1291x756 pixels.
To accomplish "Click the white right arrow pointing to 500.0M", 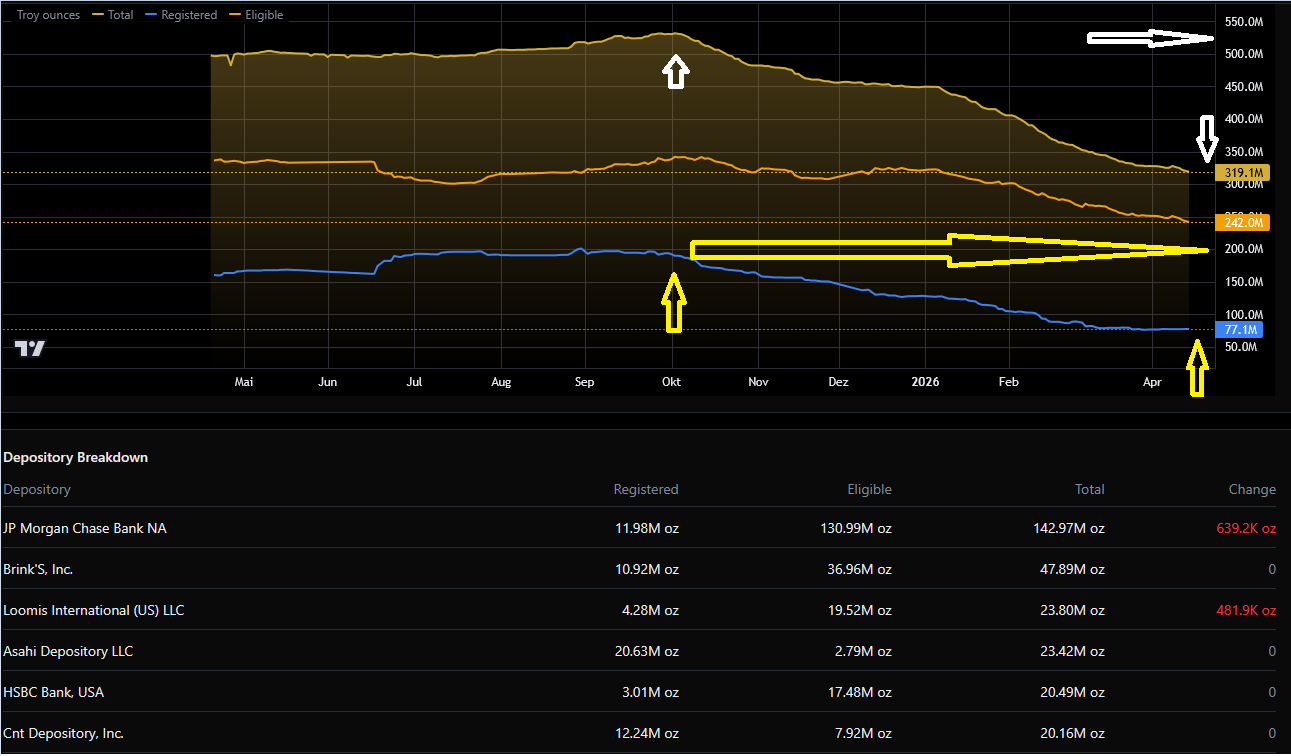I will point(1150,39).
